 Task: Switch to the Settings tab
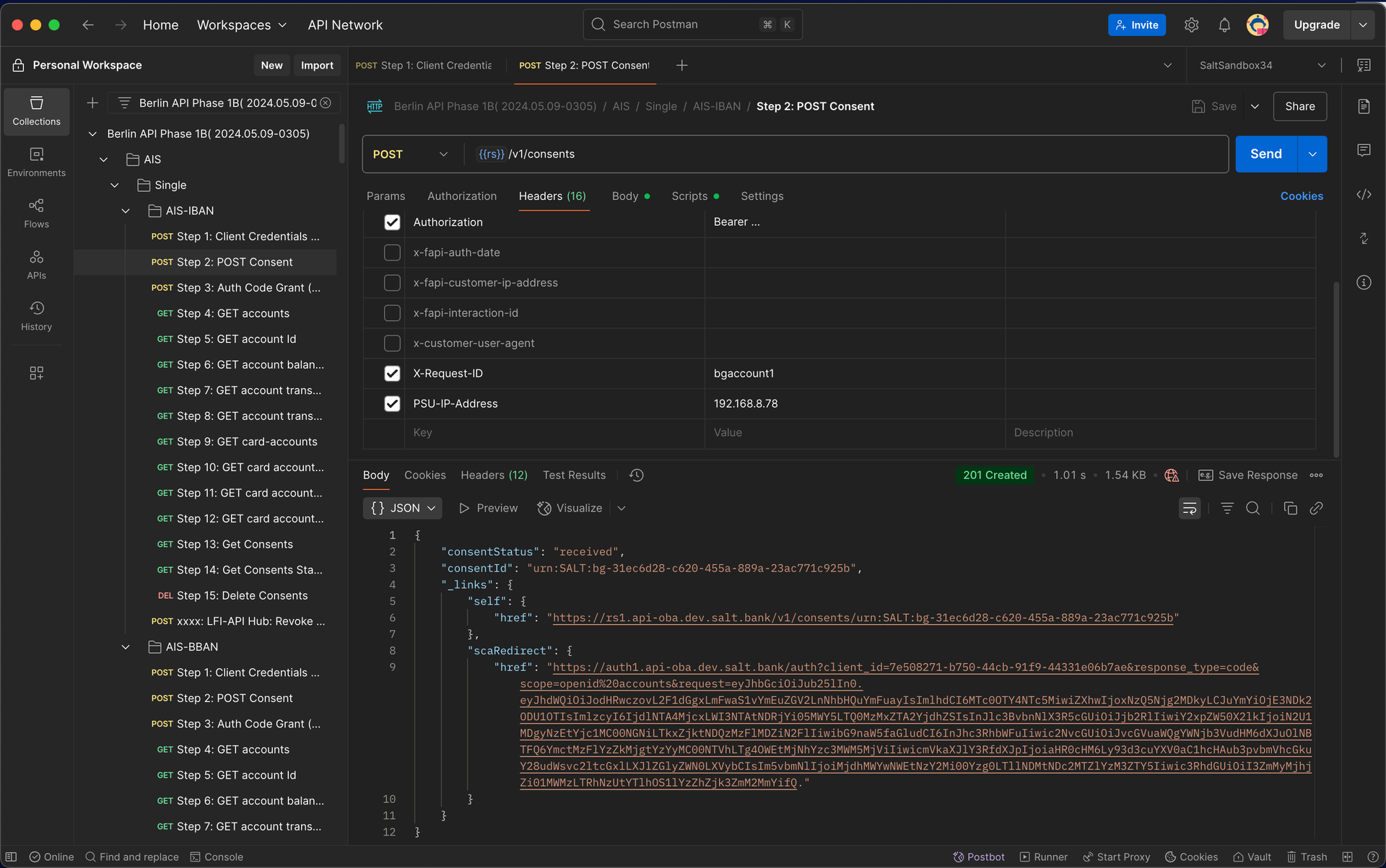(x=762, y=196)
